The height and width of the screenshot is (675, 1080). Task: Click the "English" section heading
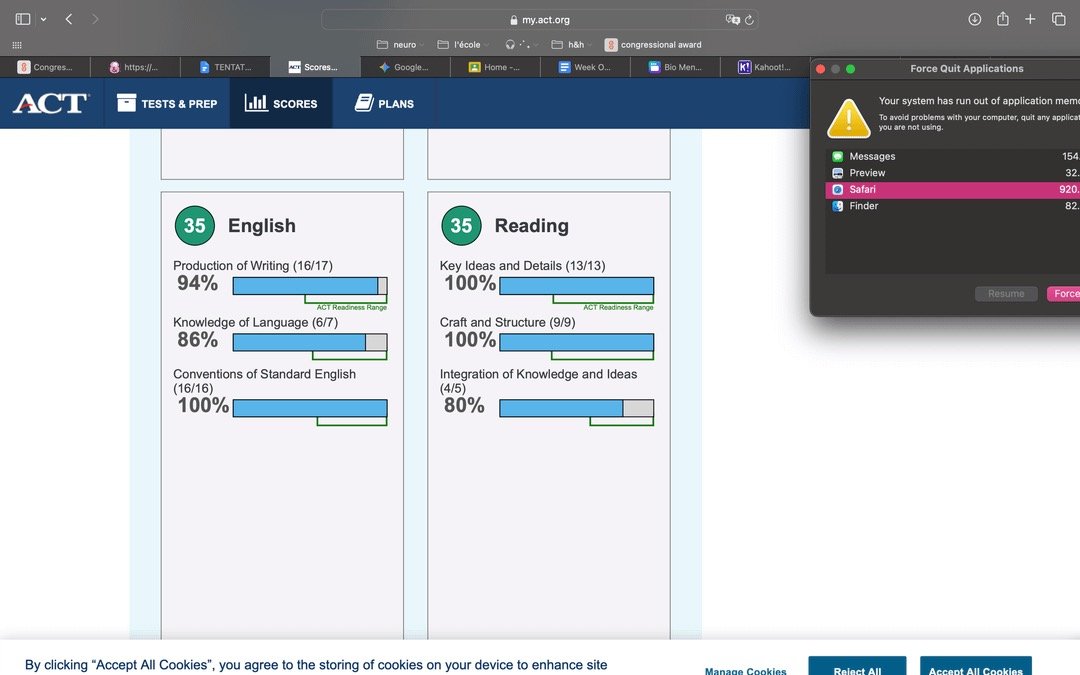click(x=262, y=226)
